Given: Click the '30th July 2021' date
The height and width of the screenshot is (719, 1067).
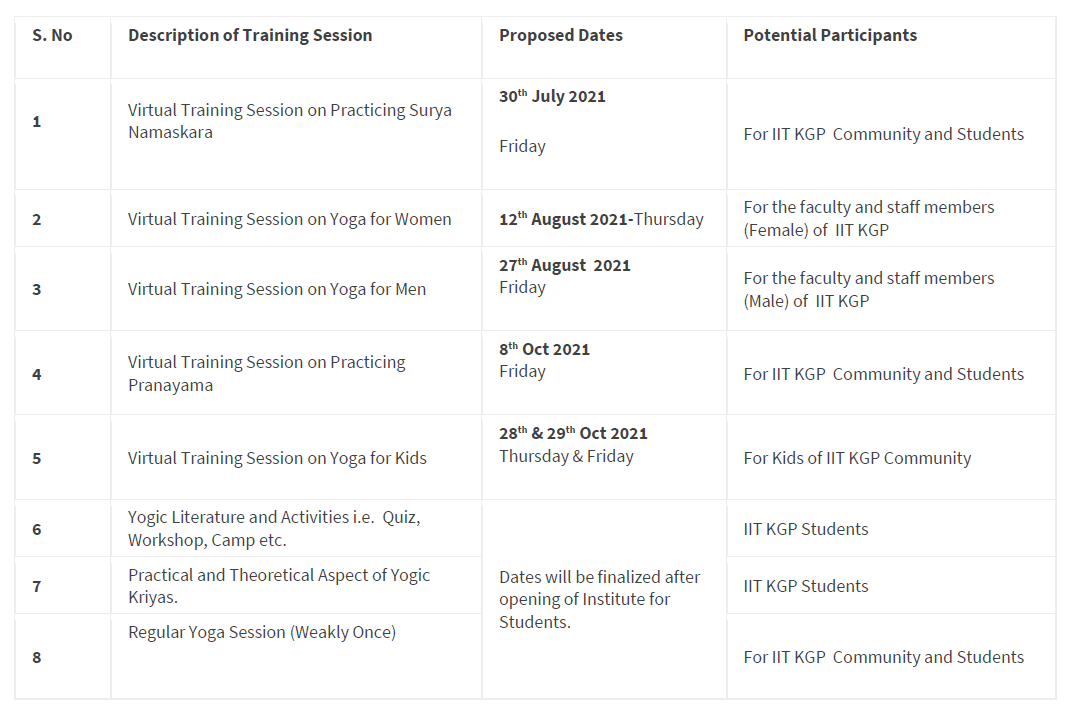Looking at the screenshot, I should click(552, 96).
